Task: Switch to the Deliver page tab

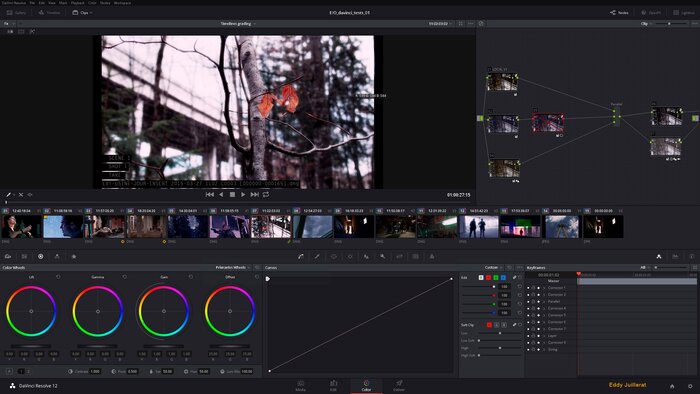Action: (399, 386)
